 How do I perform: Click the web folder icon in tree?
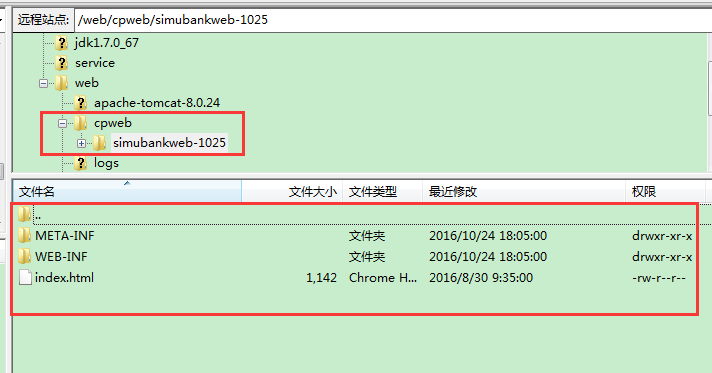[x=61, y=83]
